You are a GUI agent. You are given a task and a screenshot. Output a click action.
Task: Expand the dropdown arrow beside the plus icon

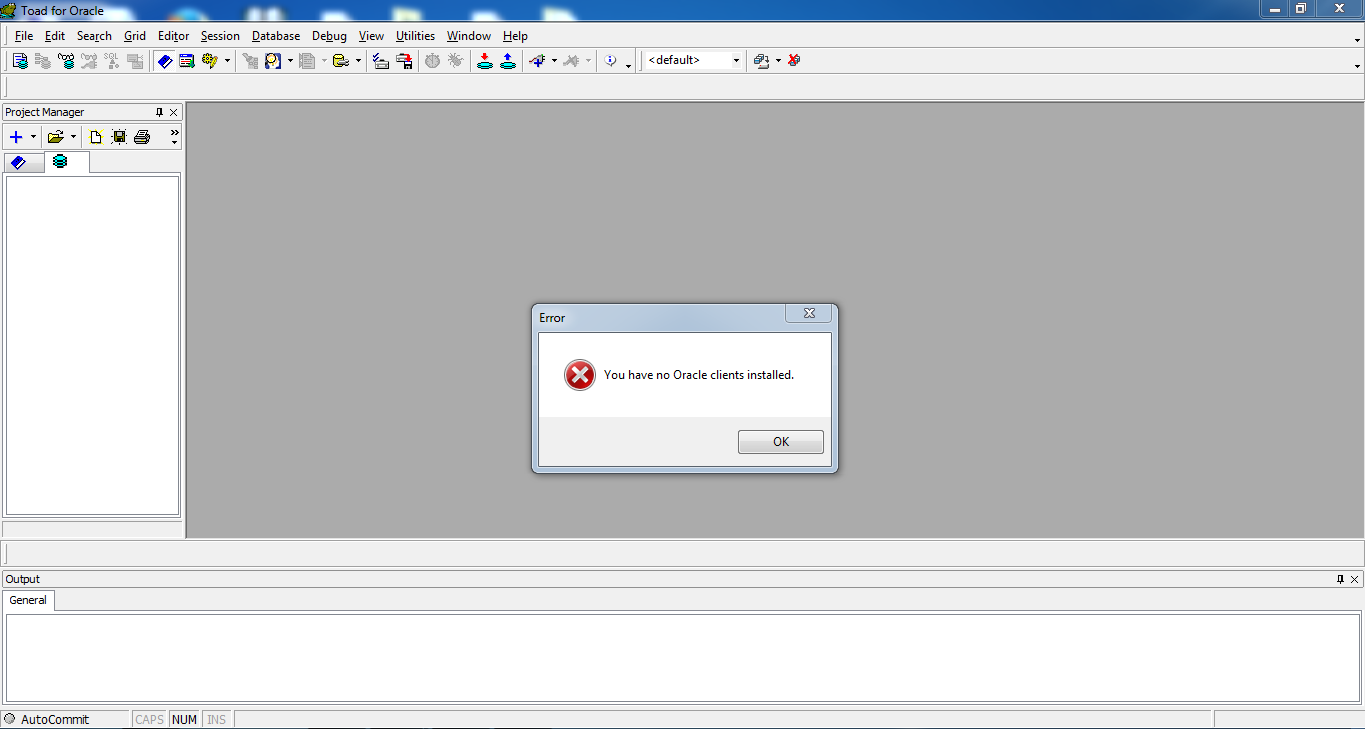(33, 137)
